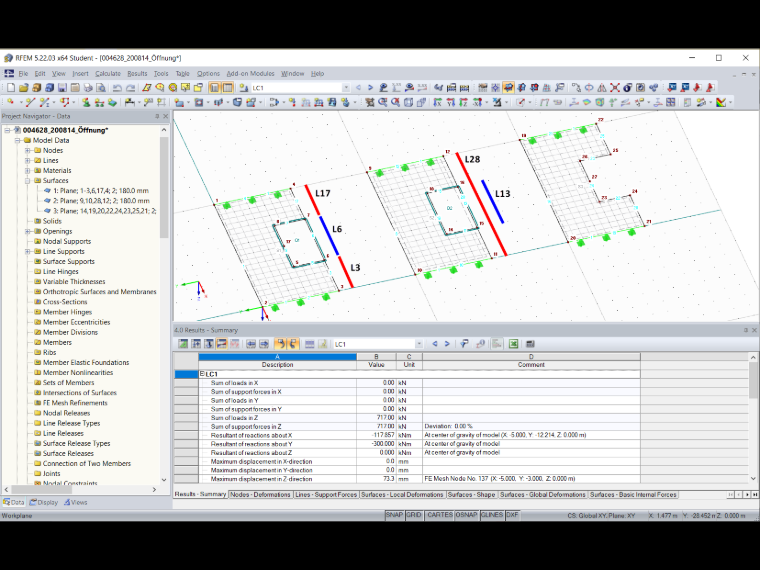This screenshot has width=760, height=570.
Task: Collapse the Surfaces tree folder
Action: [28, 180]
